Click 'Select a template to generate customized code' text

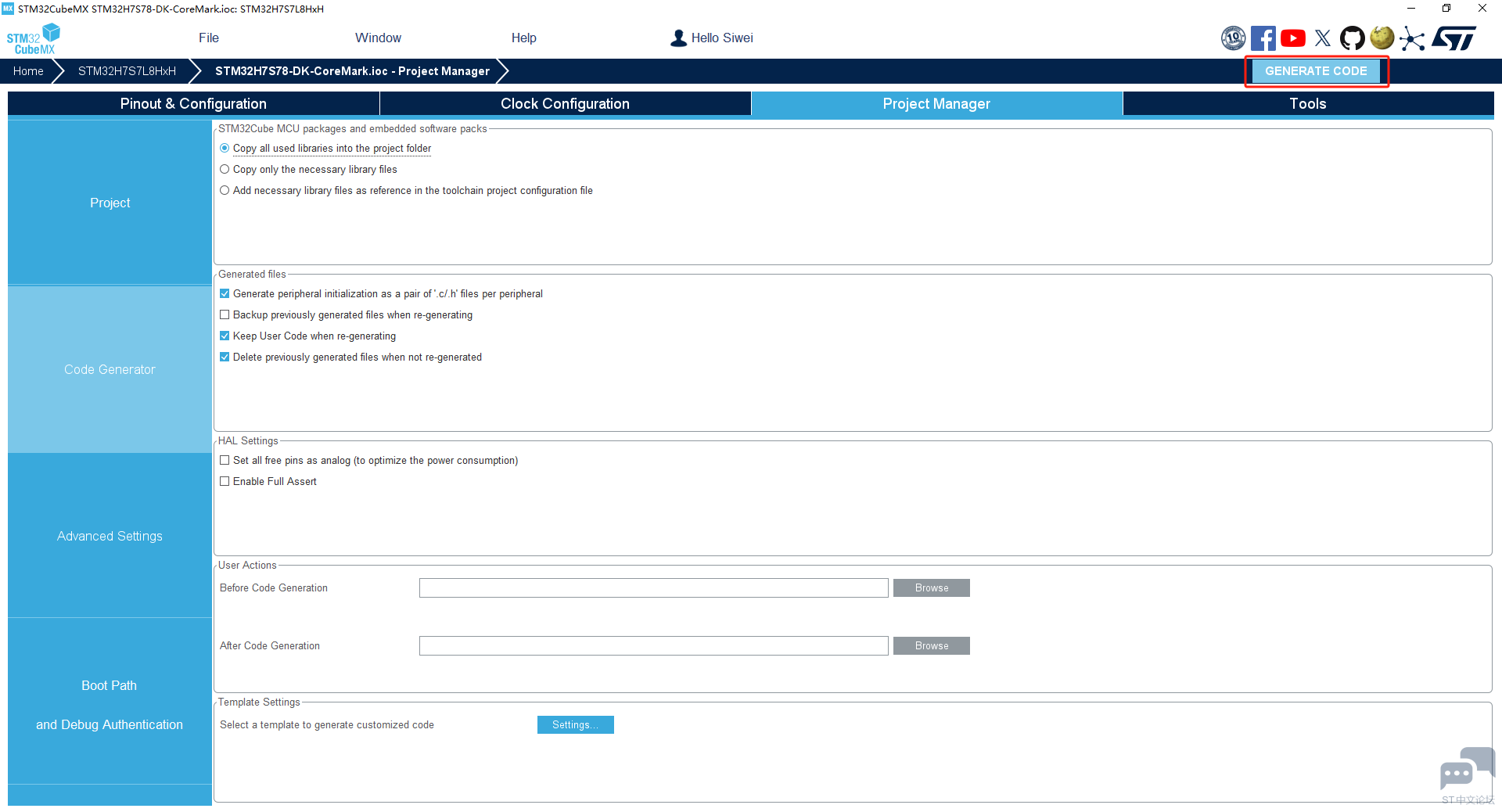point(327,725)
